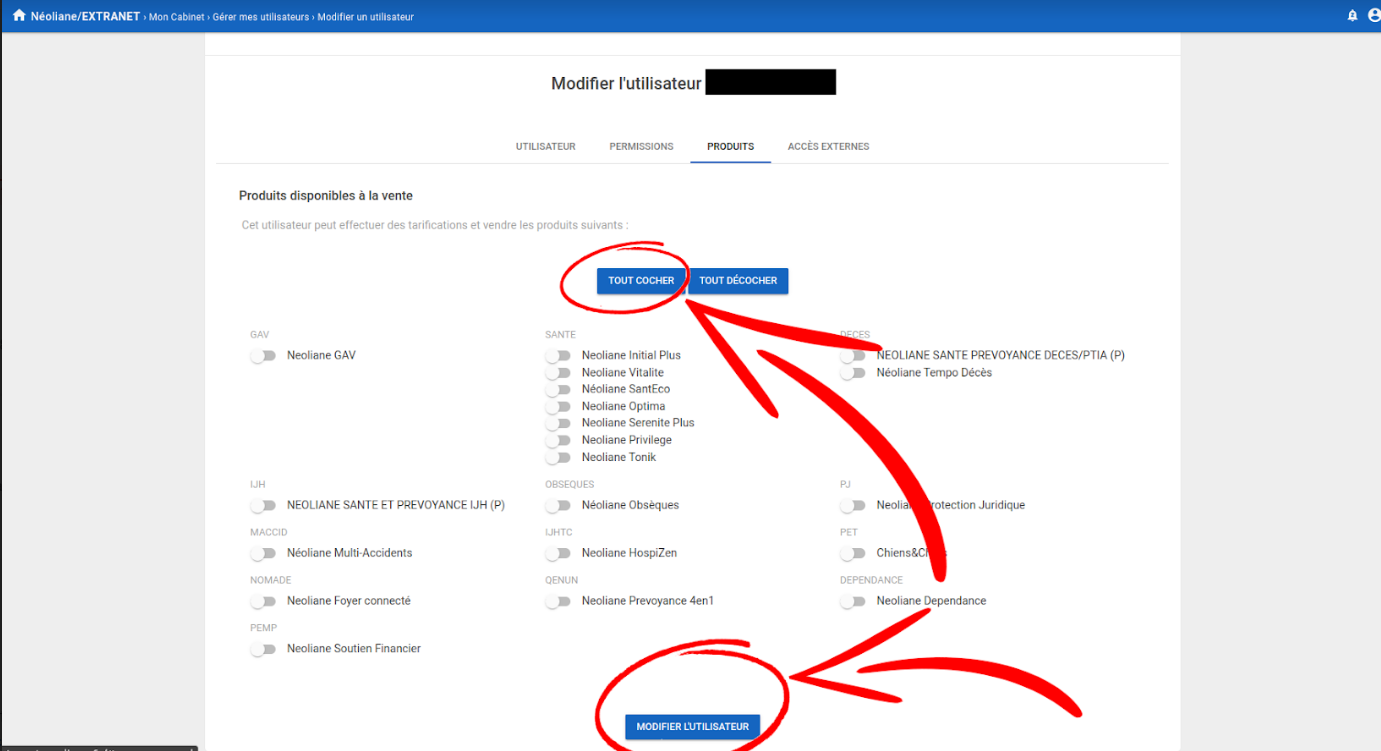Enable Néoliane Obsèques product toggle
The width and height of the screenshot is (1381, 751).
558,506
